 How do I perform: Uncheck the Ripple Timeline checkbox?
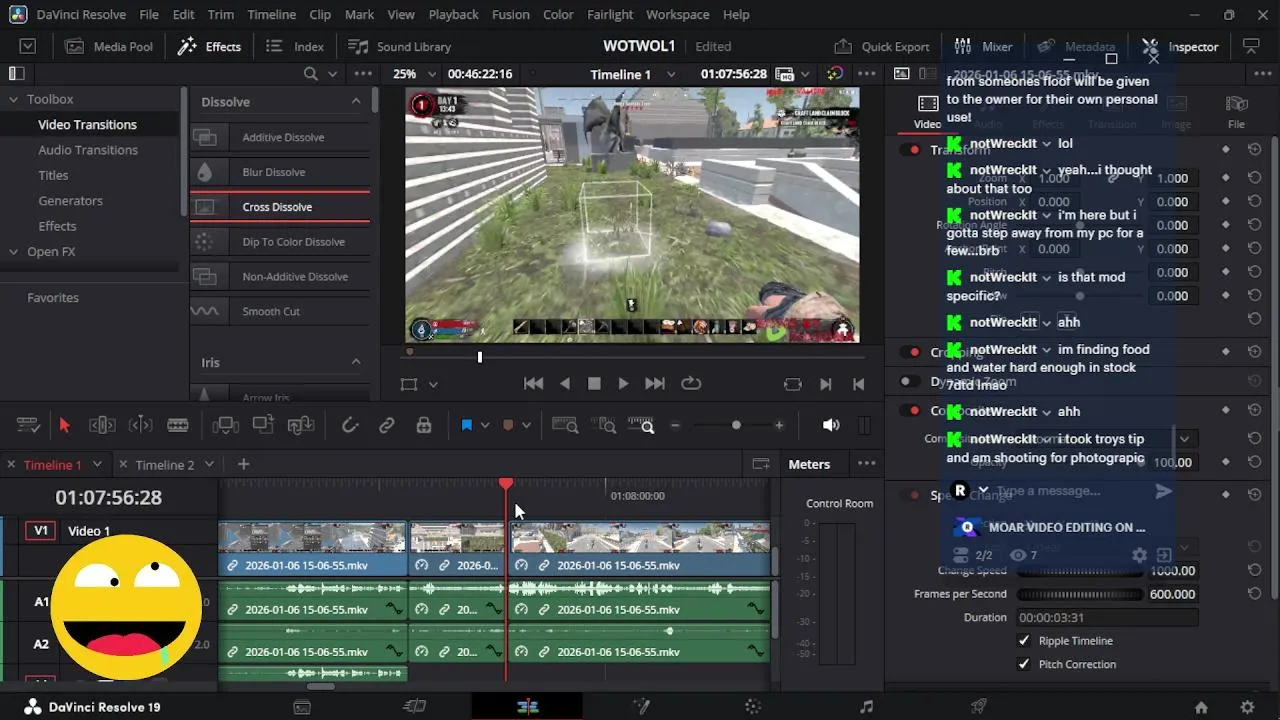1024,641
